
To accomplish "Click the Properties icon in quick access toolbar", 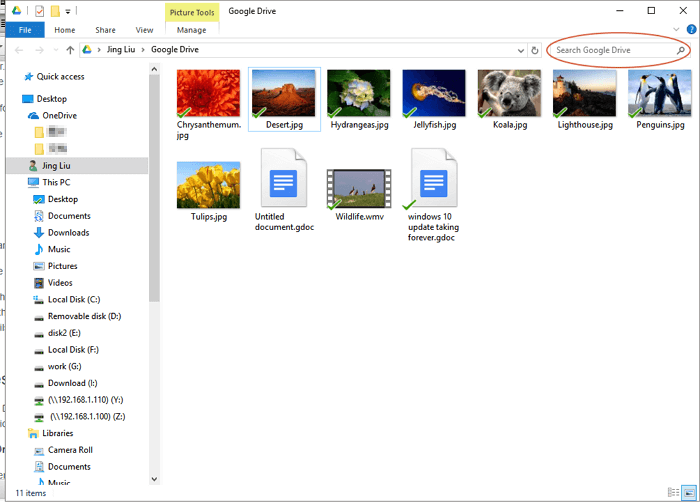I will coord(39,11).
